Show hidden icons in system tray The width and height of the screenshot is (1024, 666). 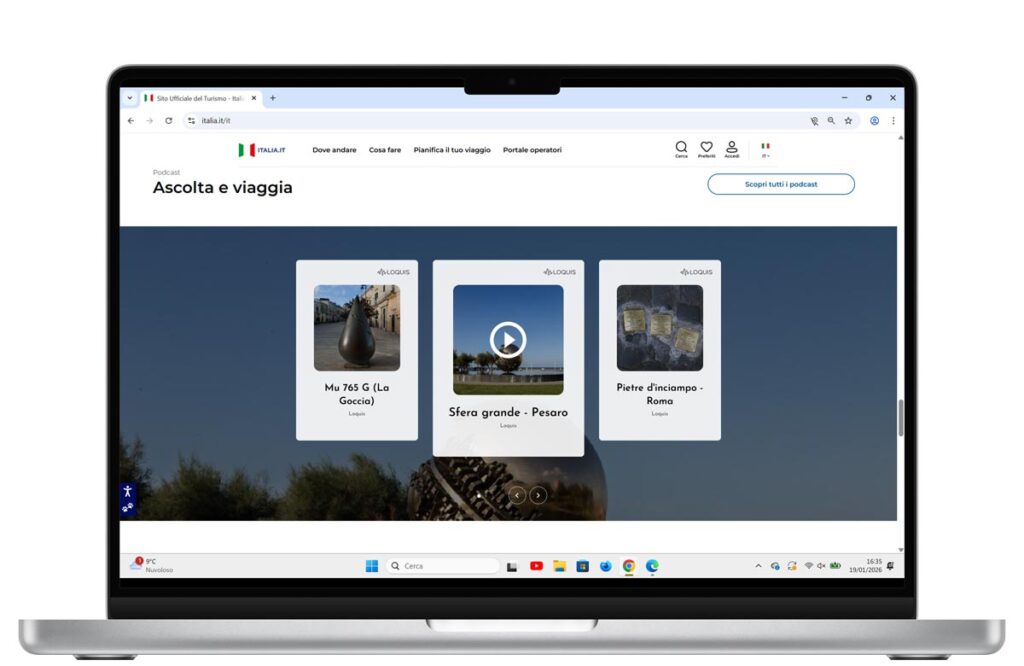758,566
